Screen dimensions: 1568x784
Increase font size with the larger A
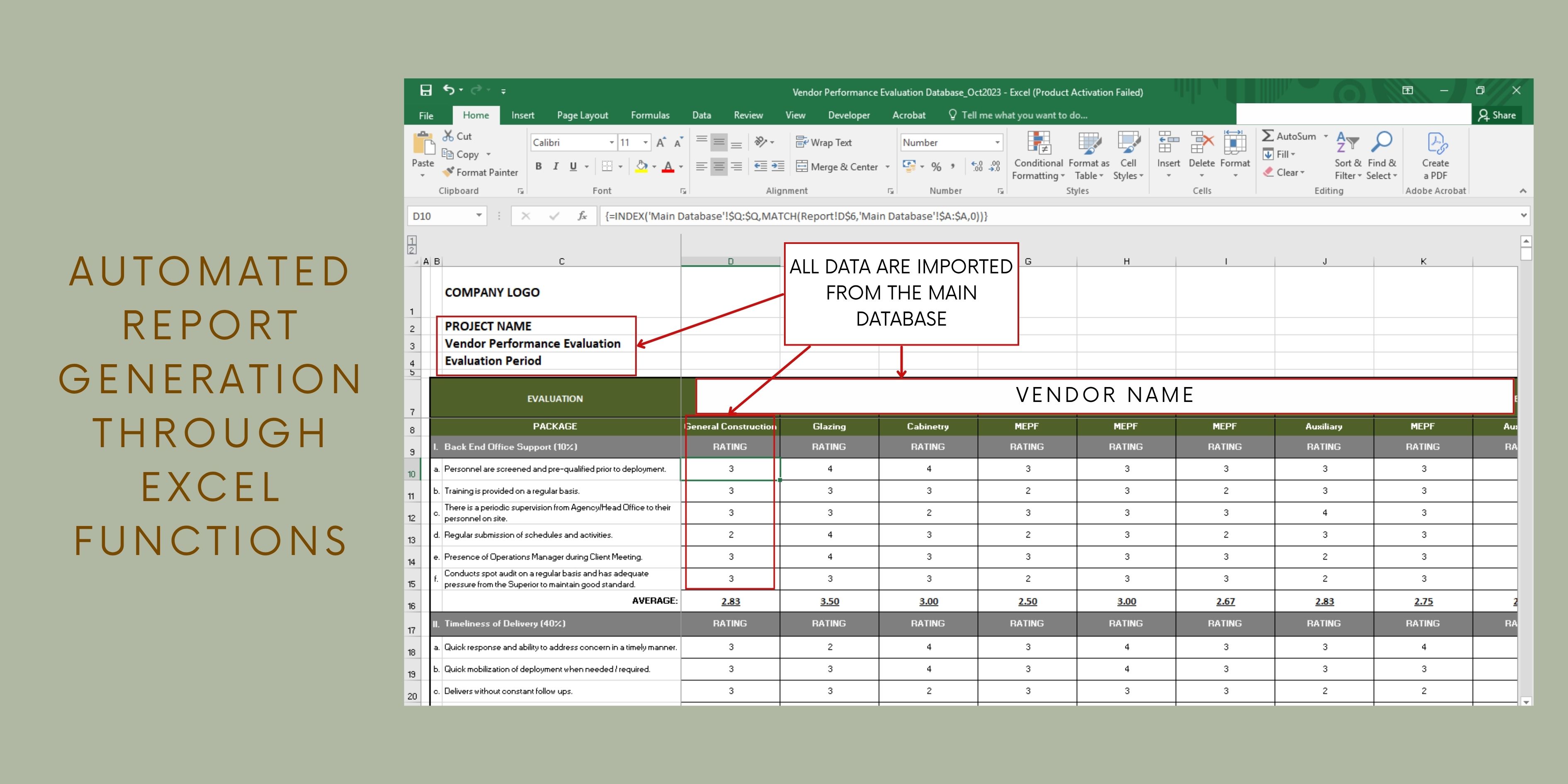tap(660, 142)
